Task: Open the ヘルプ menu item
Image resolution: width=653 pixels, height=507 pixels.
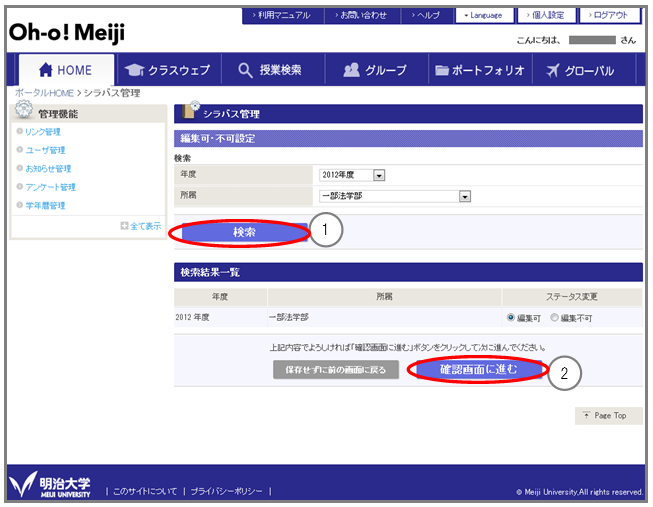Action: (x=427, y=15)
